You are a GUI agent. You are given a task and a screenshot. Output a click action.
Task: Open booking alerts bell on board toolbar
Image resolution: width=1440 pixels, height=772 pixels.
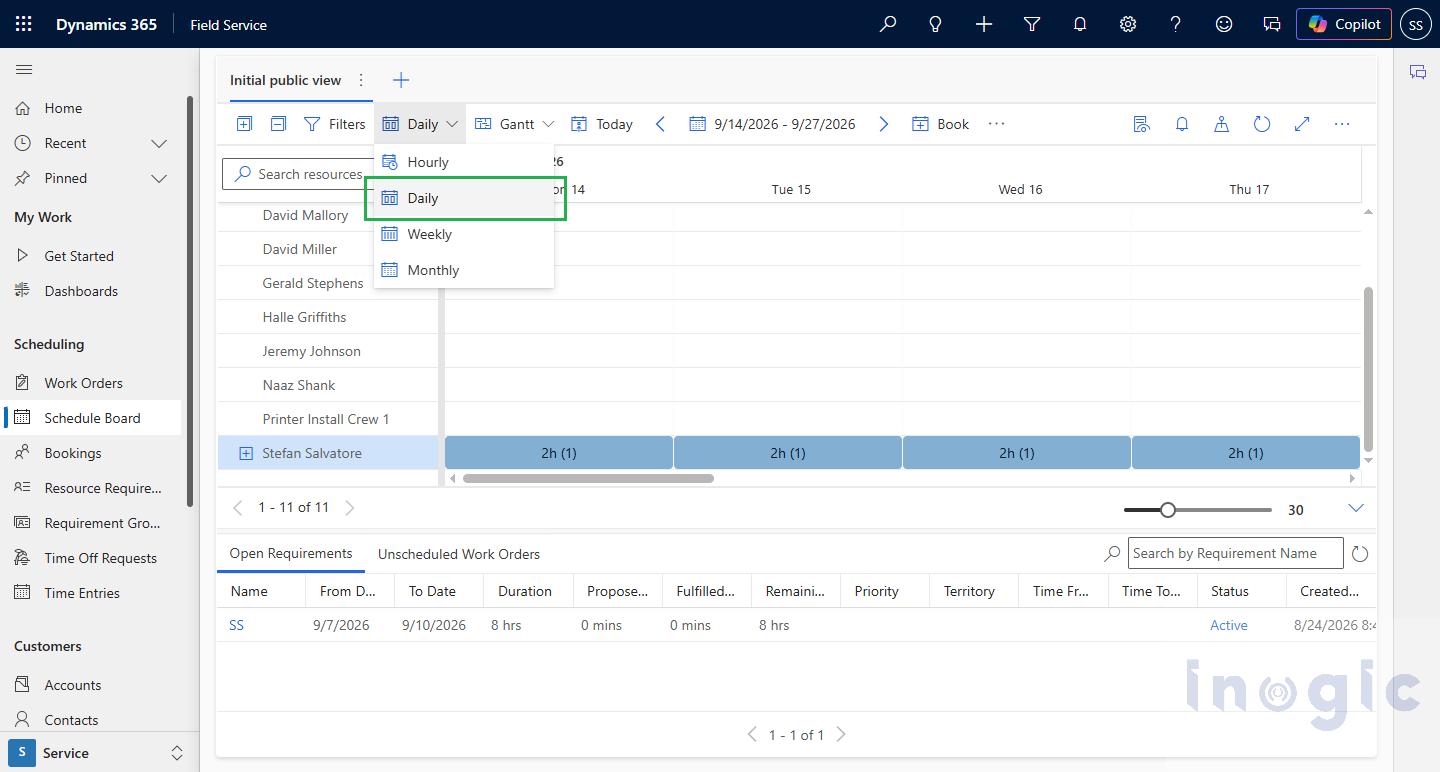pyautogui.click(x=1182, y=124)
